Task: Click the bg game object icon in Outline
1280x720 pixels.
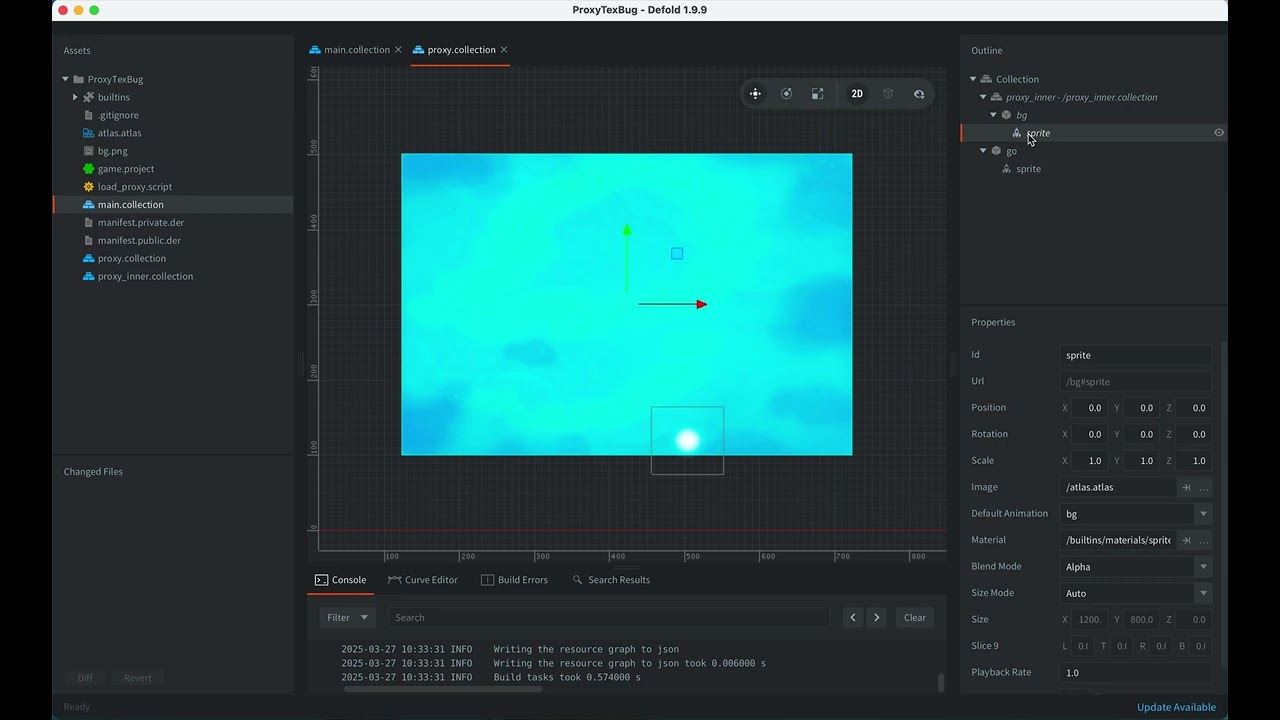Action: (1006, 115)
